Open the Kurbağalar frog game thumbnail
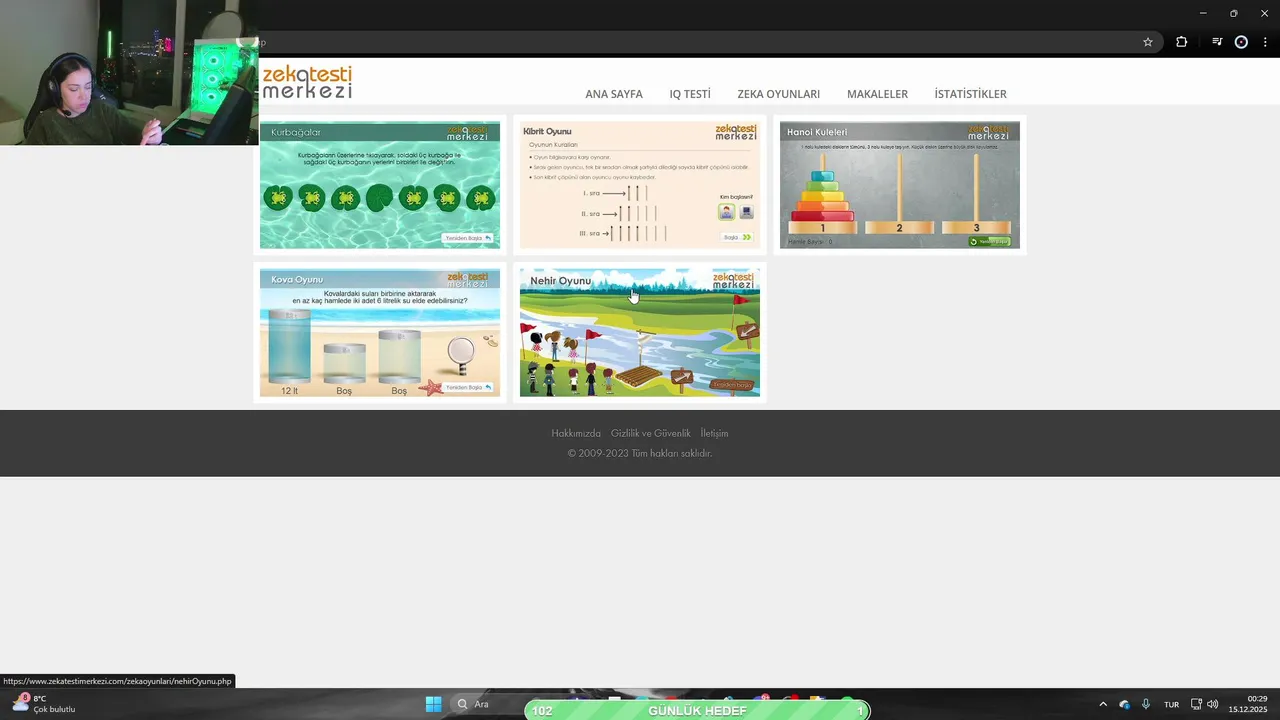This screenshot has height=720, width=1280. click(x=380, y=185)
